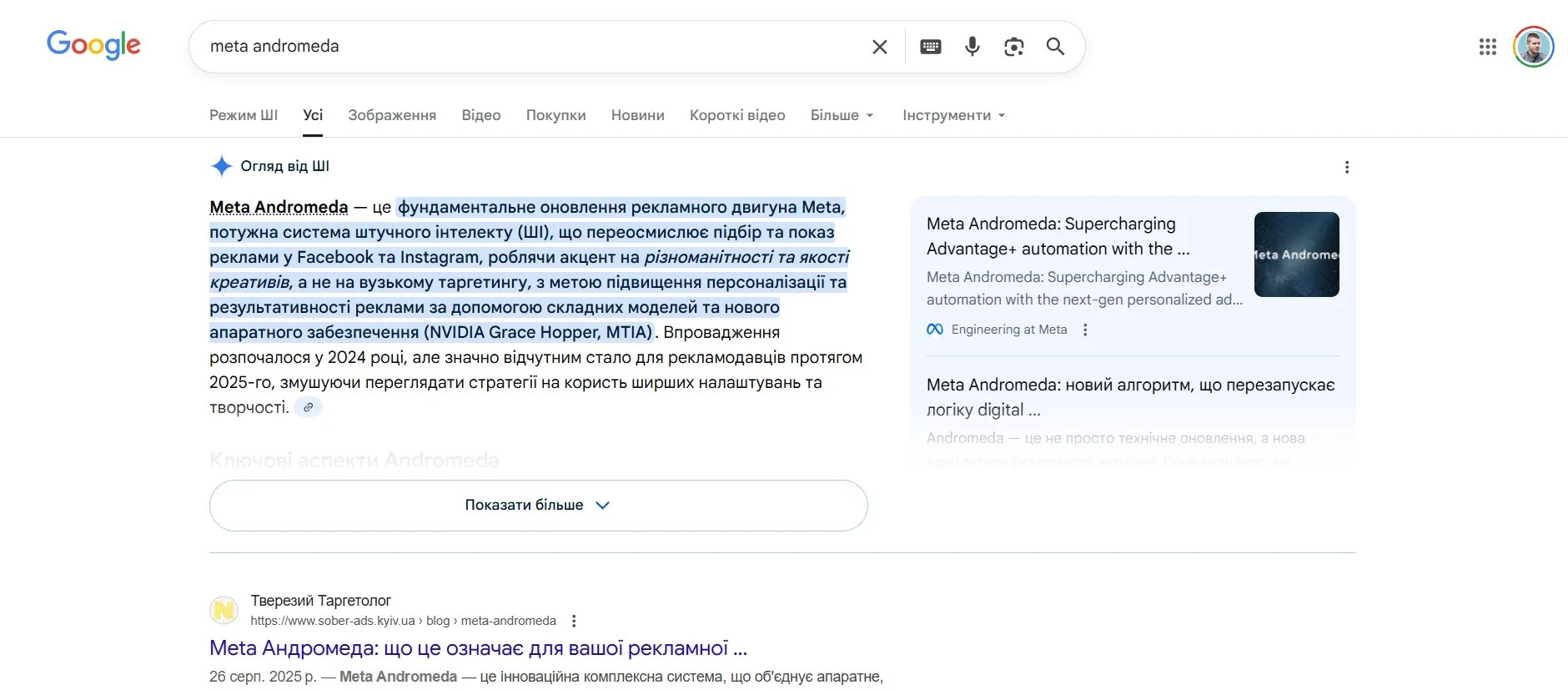Click the Тверезий Таргетолог site favicon
This screenshot has width=1568, height=690.
point(224,611)
